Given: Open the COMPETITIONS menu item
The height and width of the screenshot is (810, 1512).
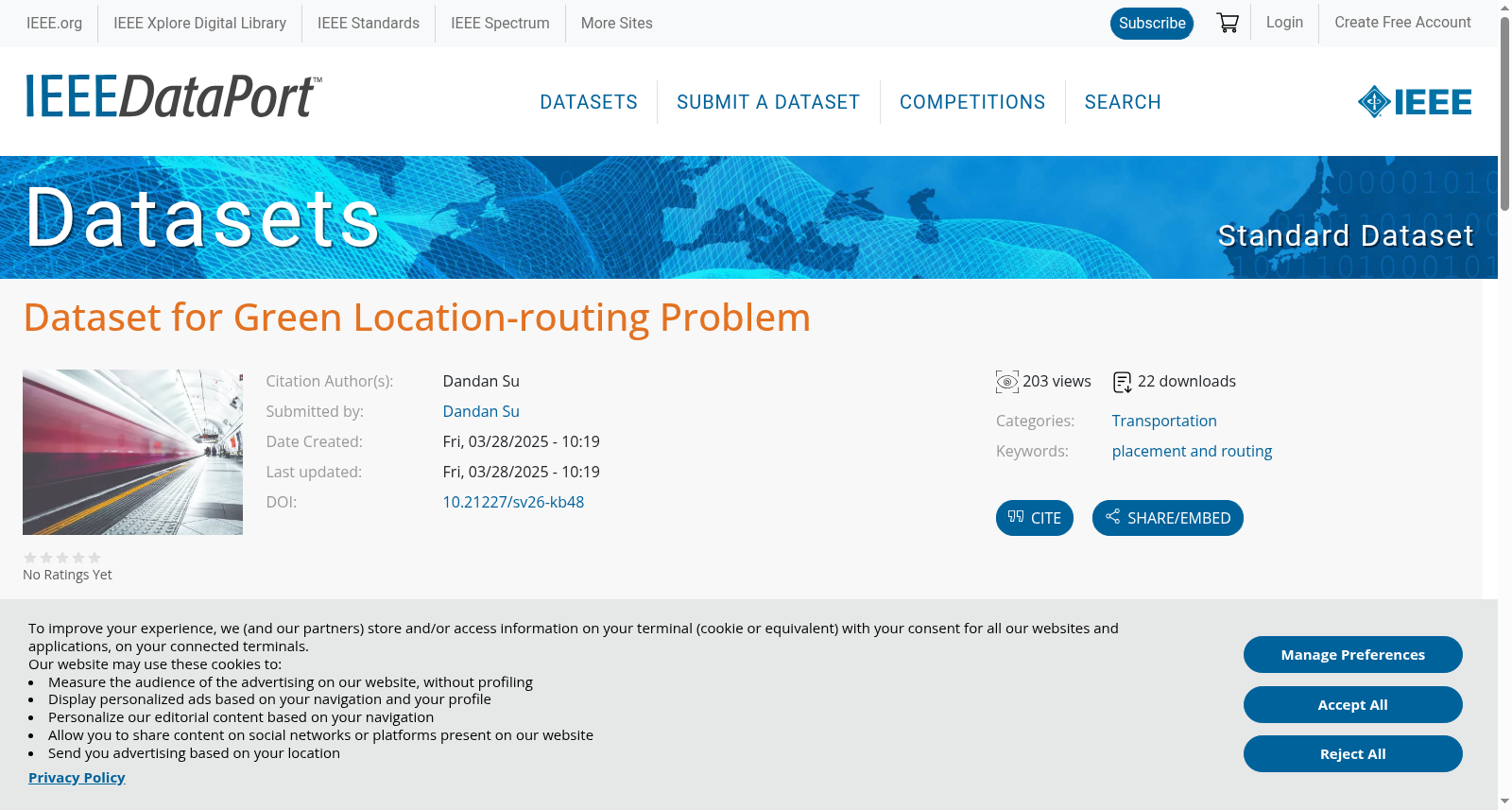Looking at the screenshot, I should point(972,102).
